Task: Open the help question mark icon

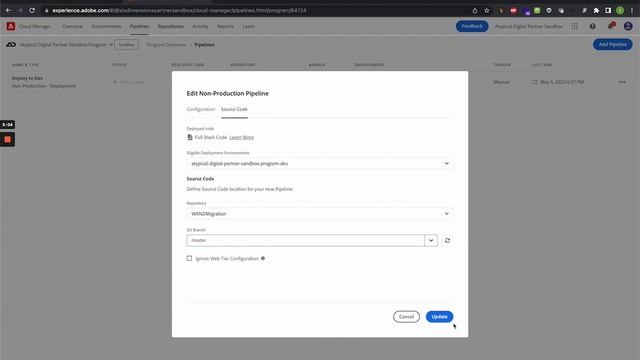Action: [592, 26]
